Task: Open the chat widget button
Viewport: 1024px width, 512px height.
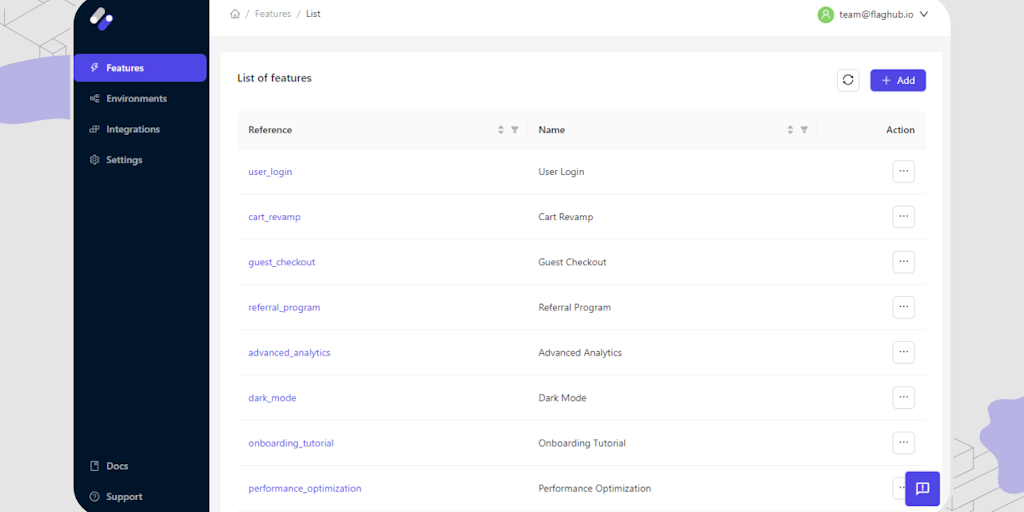Action: [922, 488]
